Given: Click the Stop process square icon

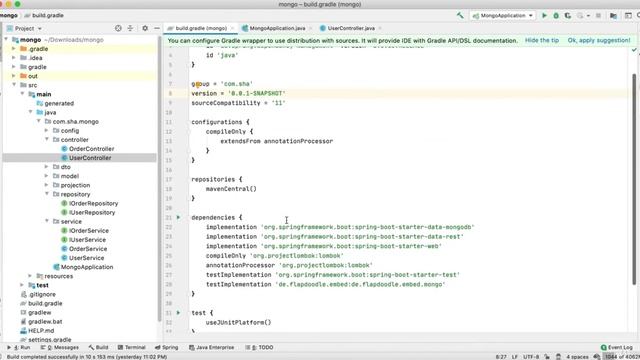Looking at the screenshot, I should tap(598, 16).
